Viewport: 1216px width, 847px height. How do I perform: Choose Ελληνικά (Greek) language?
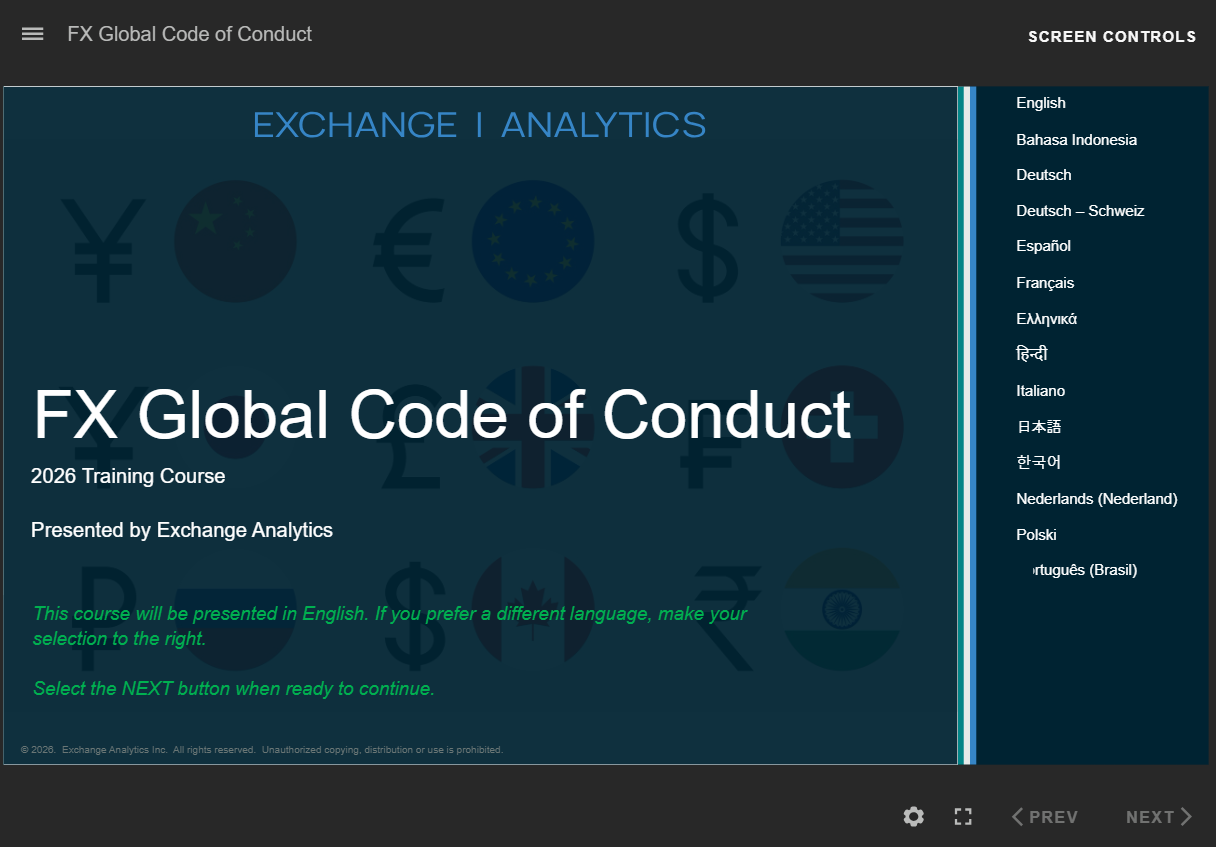1046,319
